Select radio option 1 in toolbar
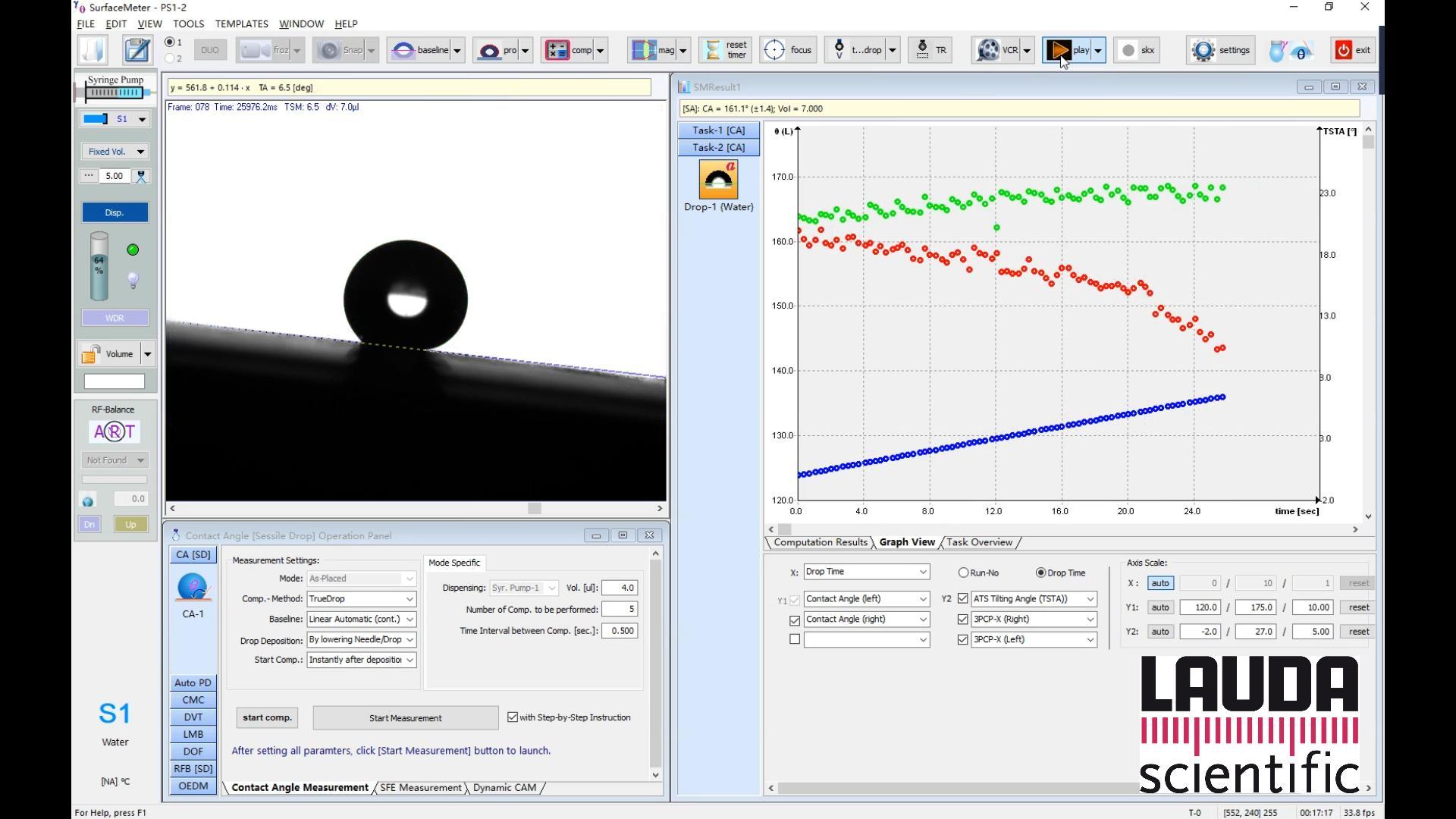The width and height of the screenshot is (1456, 819). (170, 42)
